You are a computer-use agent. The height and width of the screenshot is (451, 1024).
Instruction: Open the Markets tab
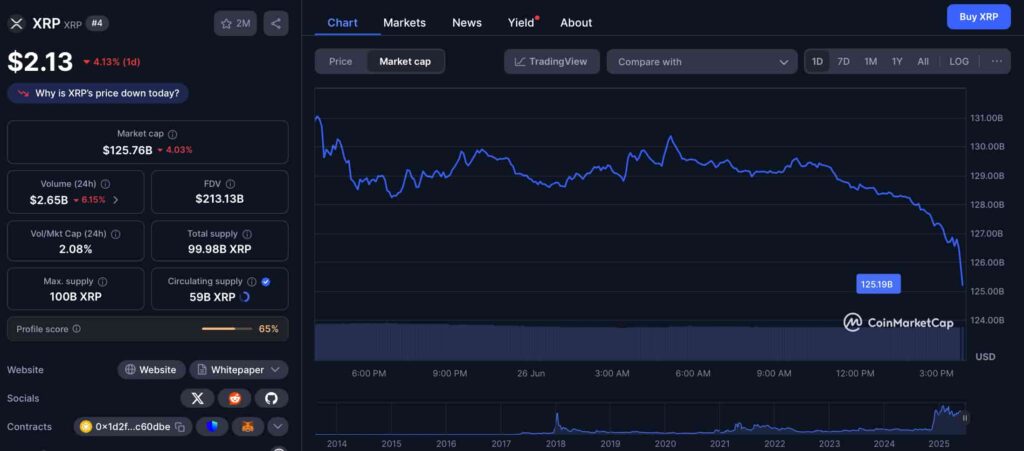pos(404,22)
